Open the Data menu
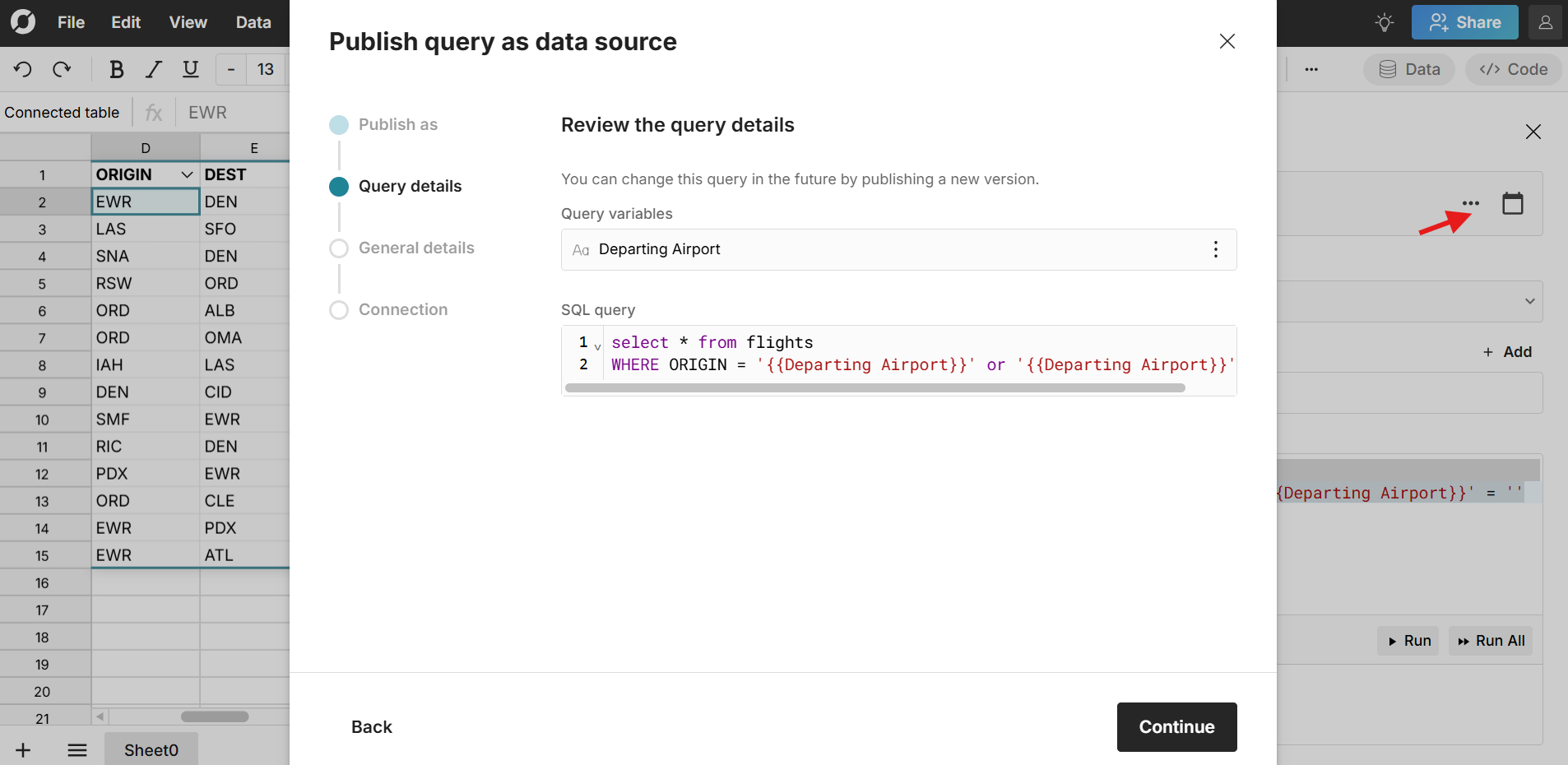The image size is (1568, 765). coord(253,22)
